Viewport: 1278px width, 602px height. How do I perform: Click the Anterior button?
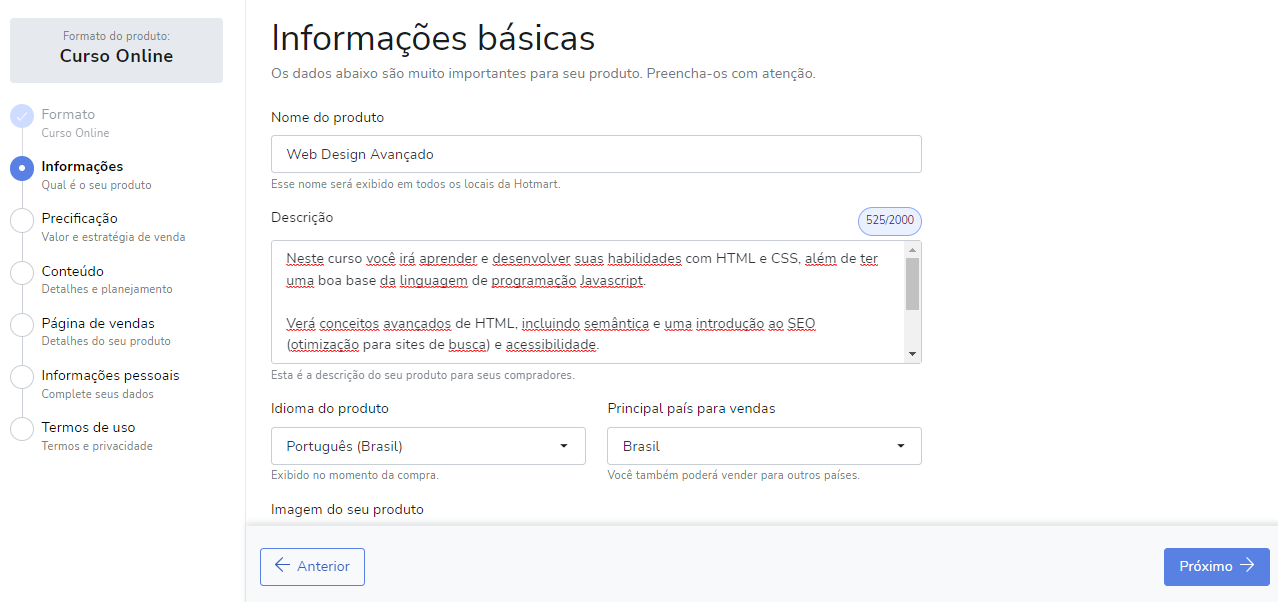[x=312, y=567]
